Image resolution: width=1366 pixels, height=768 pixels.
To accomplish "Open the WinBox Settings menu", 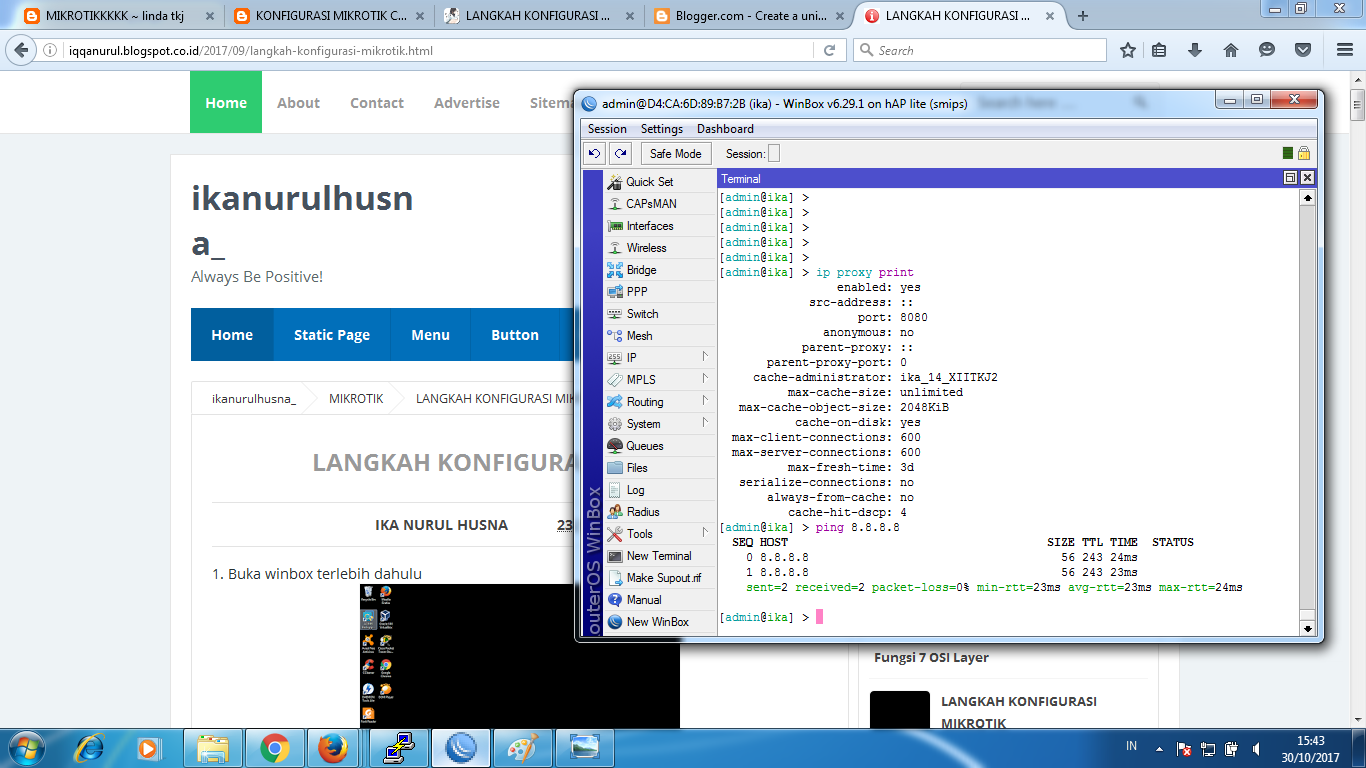I will pyautogui.click(x=662, y=129).
